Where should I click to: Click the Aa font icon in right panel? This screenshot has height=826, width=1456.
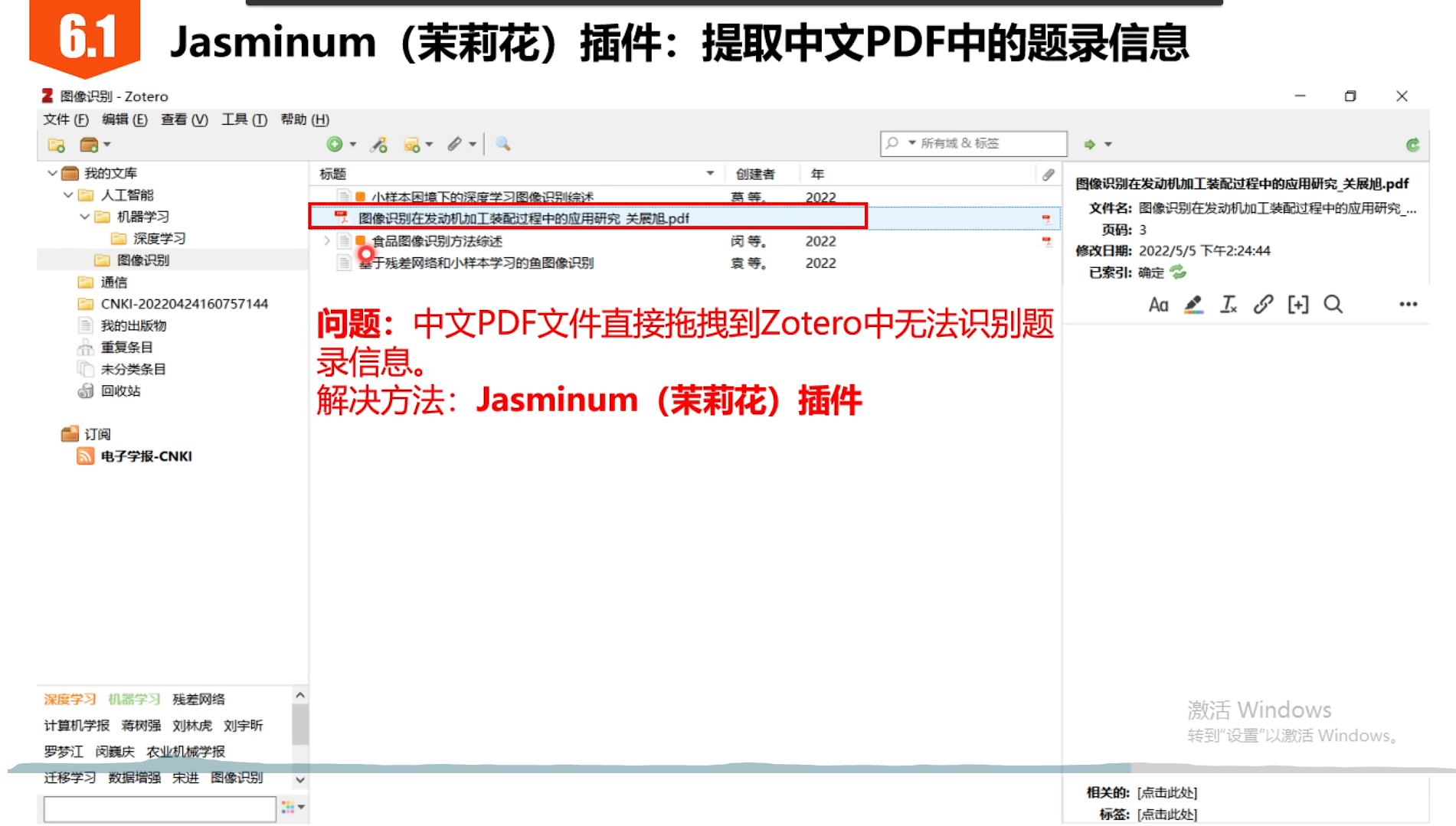[1157, 304]
